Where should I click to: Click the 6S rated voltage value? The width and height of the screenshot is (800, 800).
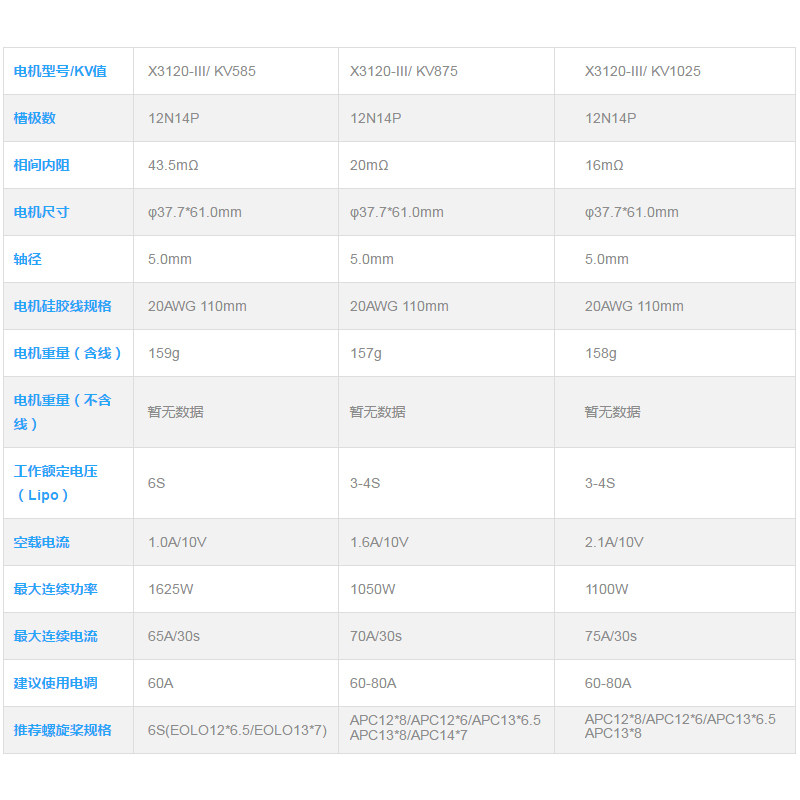[156, 483]
